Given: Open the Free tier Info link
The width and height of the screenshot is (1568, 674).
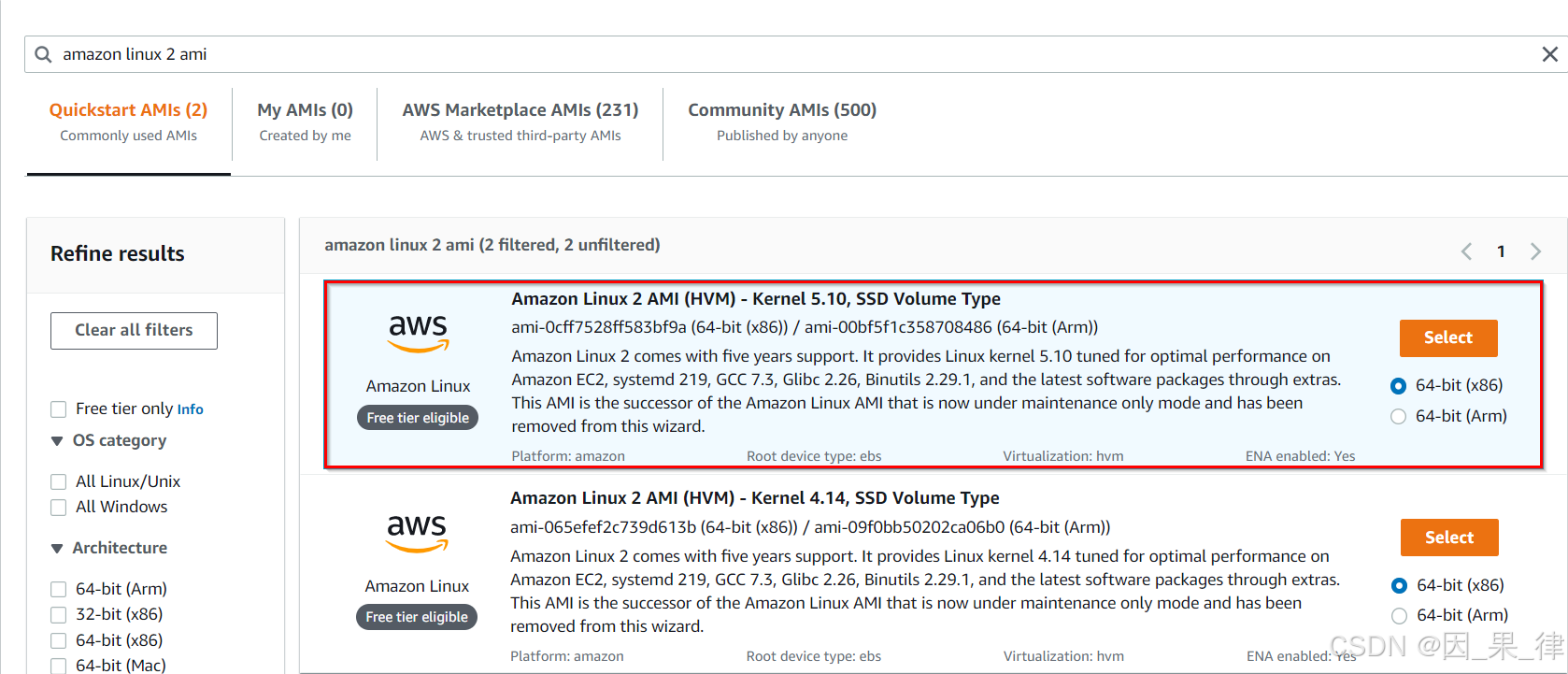Looking at the screenshot, I should point(190,409).
